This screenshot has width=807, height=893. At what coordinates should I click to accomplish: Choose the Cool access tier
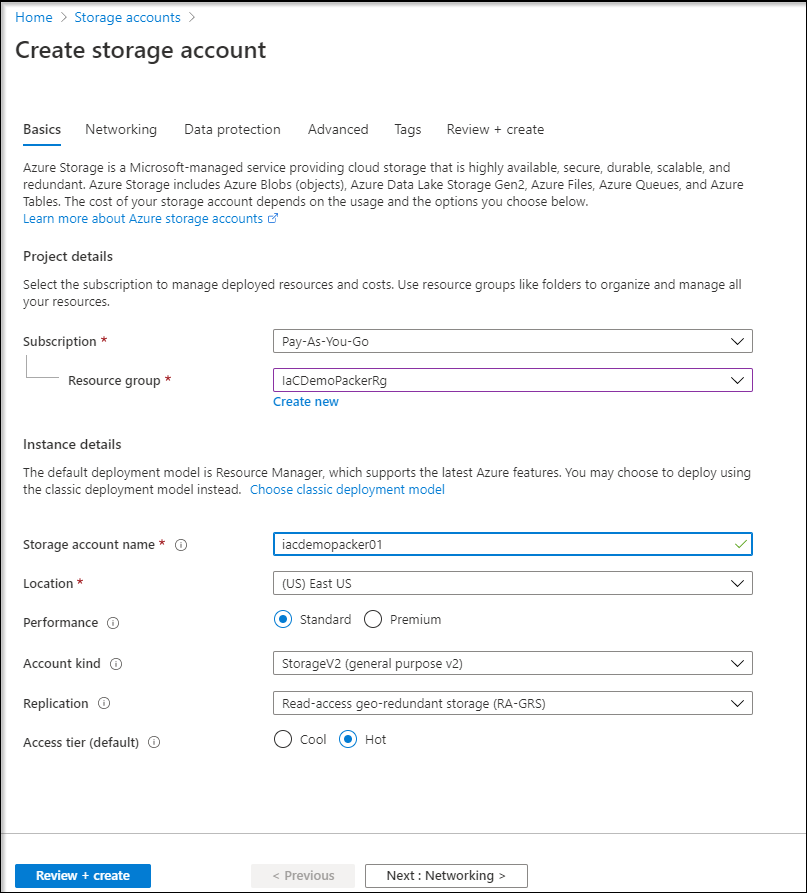tap(283, 739)
